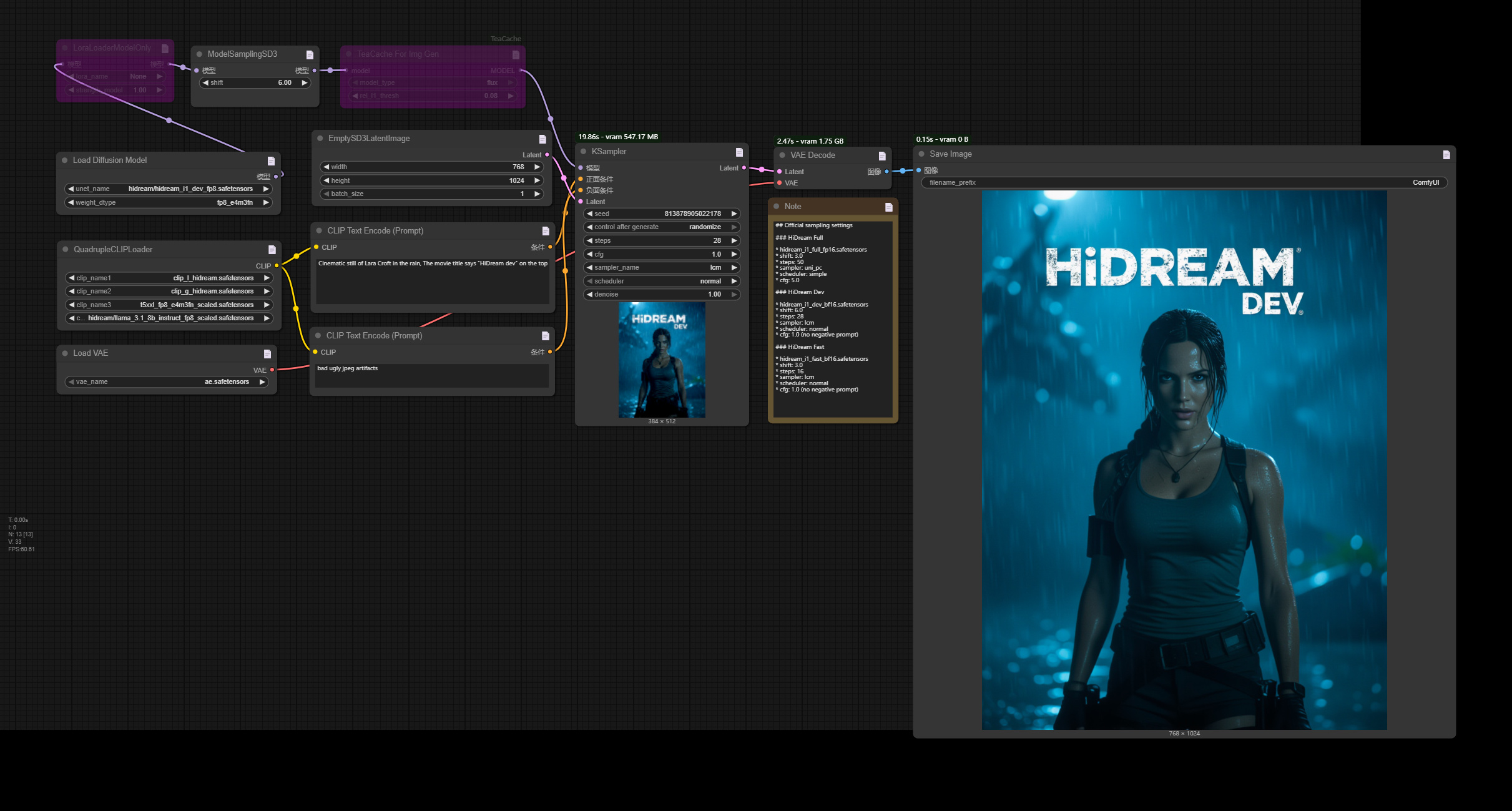Screen dimensions: 1512x811
Task: Click the note icon on VAE Decode header
Action: (881, 155)
